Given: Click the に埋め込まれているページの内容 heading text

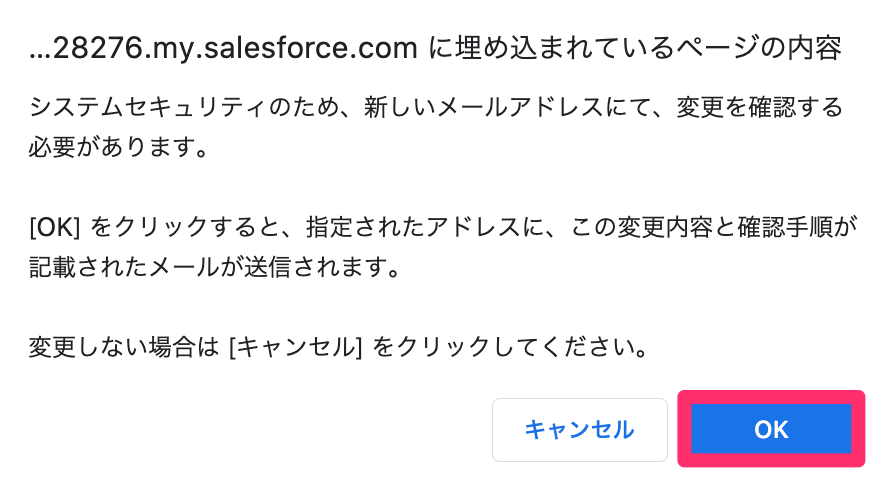Looking at the screenshot, I should pyautogui.click(x=635, y=48).
